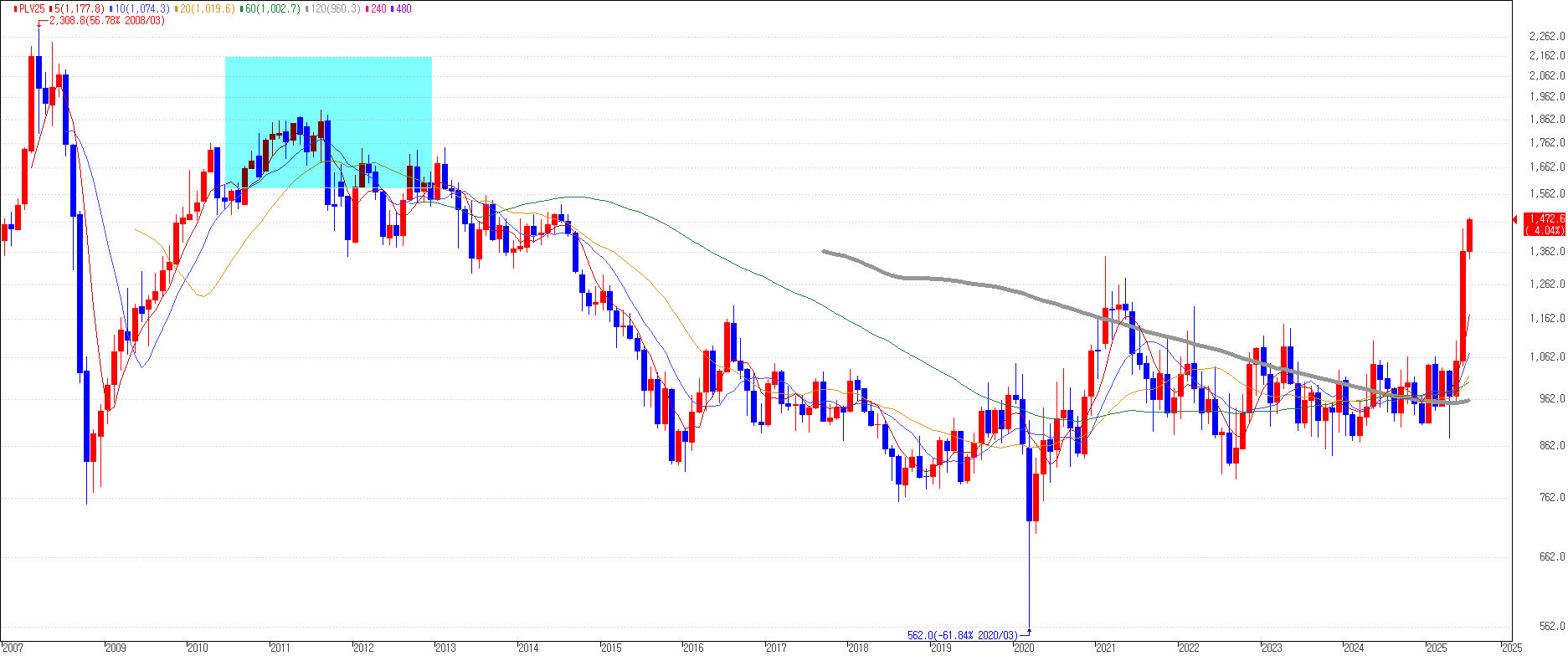This screenshot has height=656, width=1568.
Task: Click the 2,262.0 price axis label
Action: click(1546, 36)
